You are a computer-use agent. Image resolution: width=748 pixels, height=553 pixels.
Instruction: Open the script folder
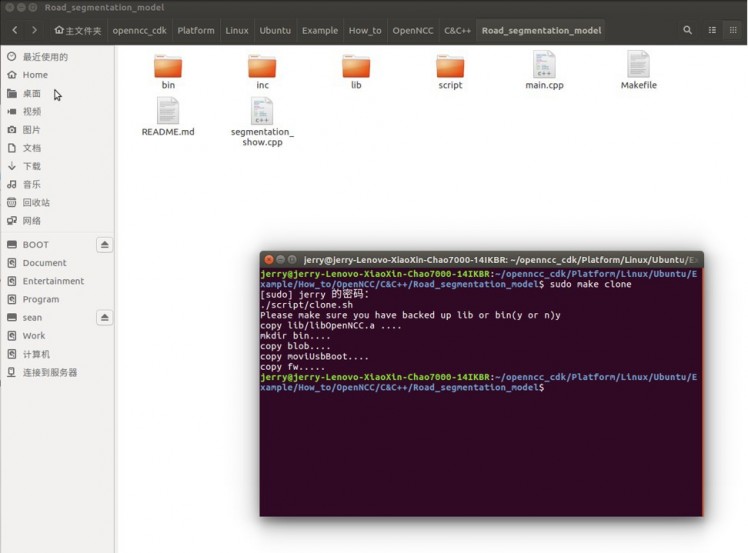450,67
